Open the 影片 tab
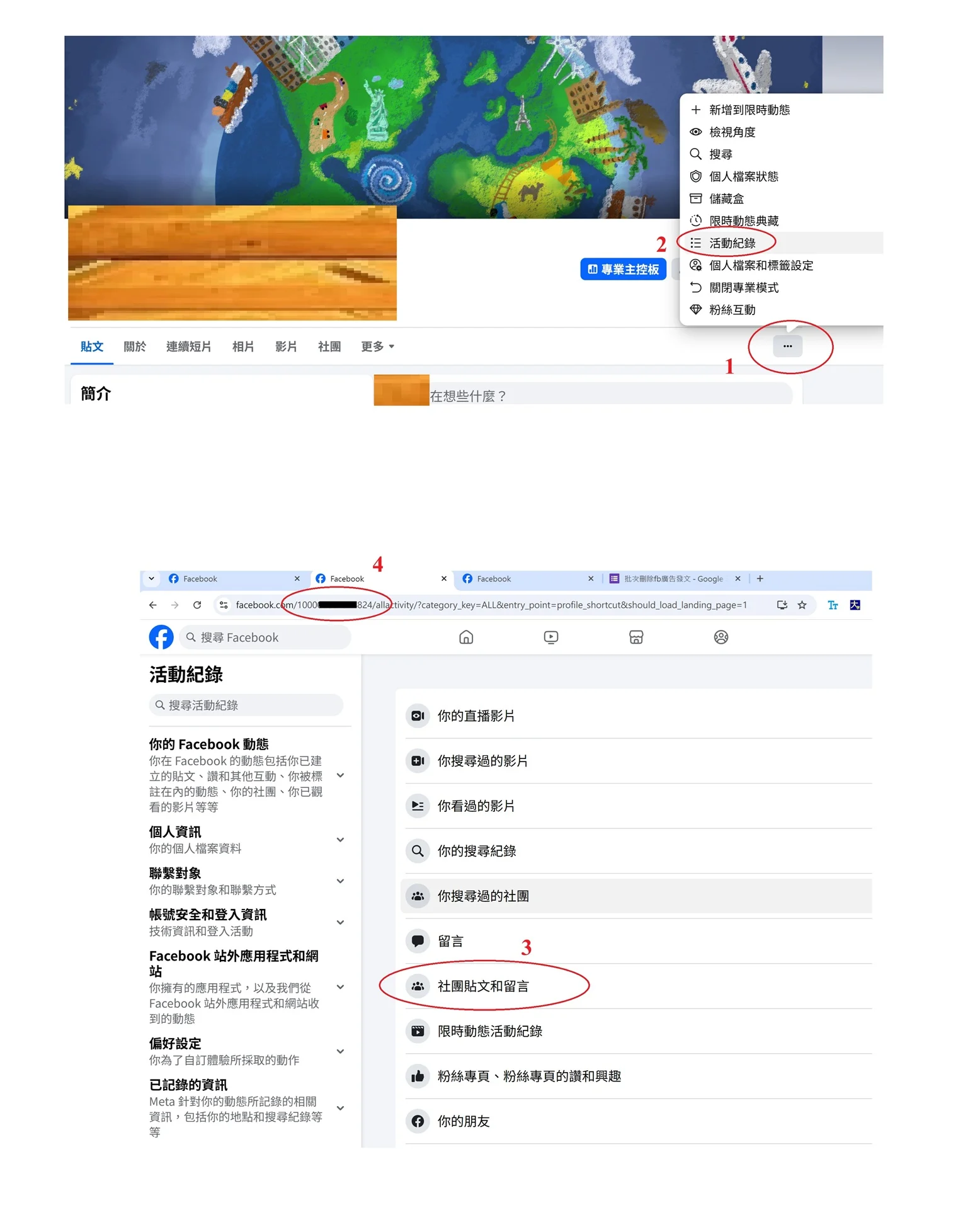980x1227 pixels. click(x=286, y=346)
